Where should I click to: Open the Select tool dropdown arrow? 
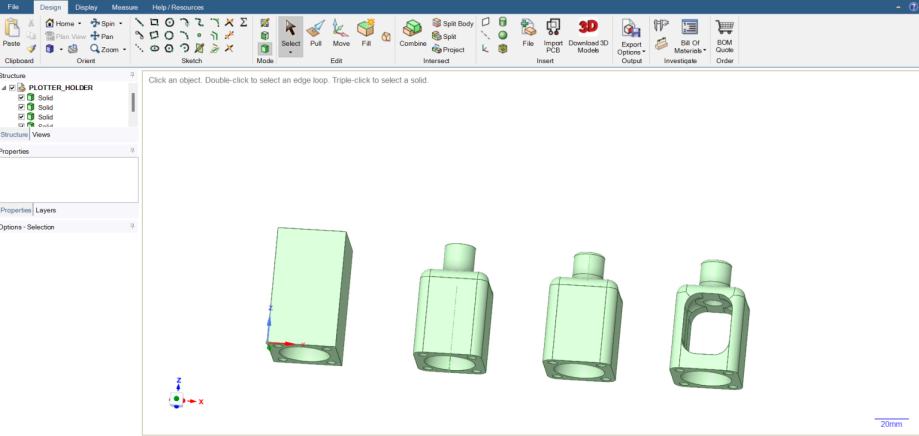coord(291,53)
